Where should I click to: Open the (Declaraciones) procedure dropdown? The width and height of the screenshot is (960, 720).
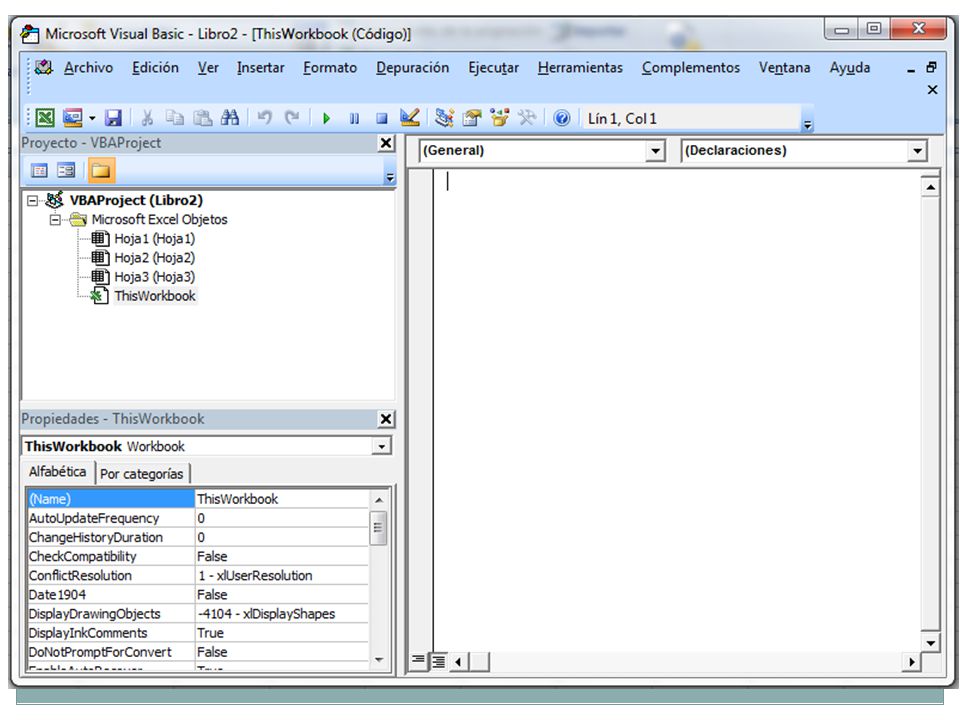coord(917,151)
